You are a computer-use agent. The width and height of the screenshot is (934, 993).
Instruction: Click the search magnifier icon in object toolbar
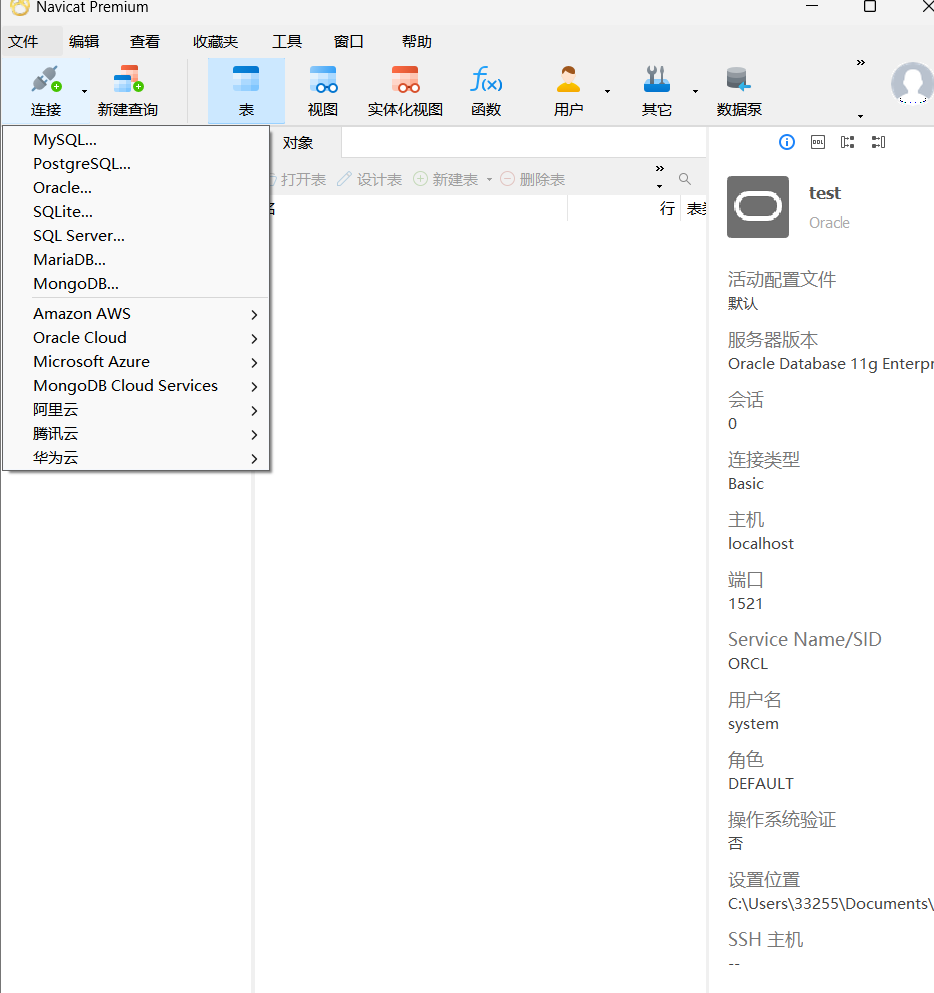685,179
